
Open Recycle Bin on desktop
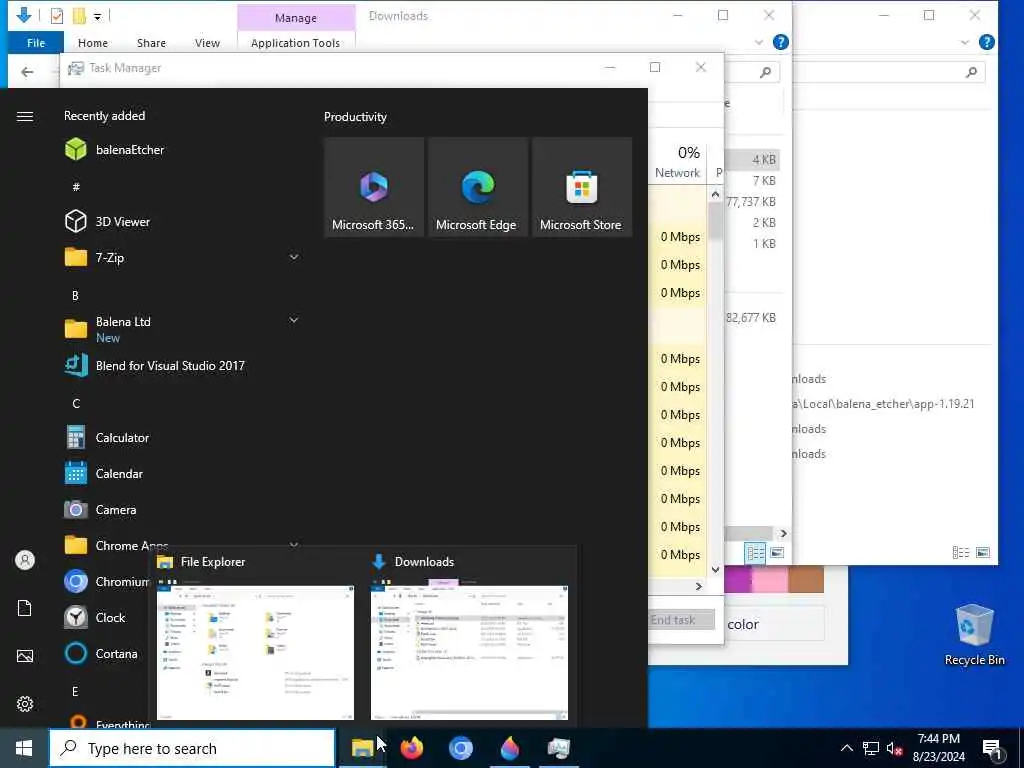[x=974, y=634]
